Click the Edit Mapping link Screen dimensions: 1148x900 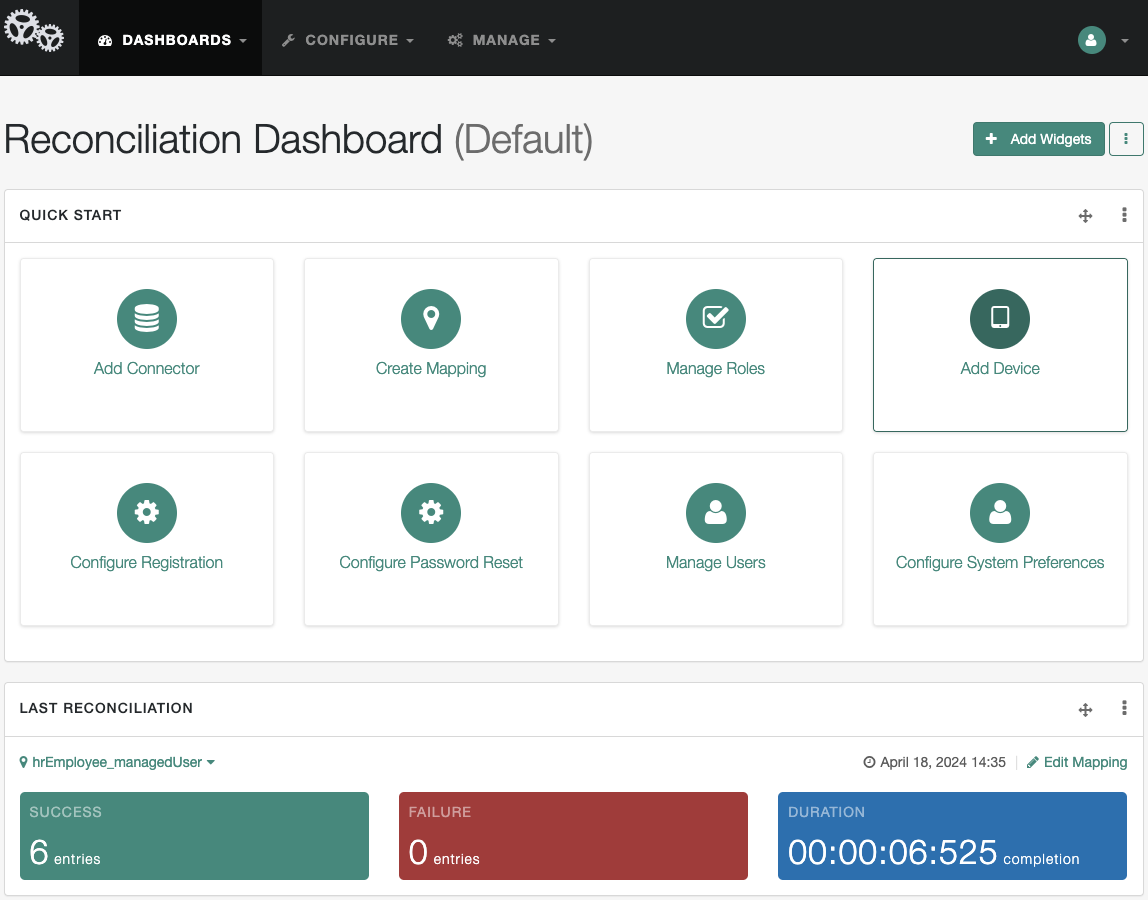tap(1077, 762)
